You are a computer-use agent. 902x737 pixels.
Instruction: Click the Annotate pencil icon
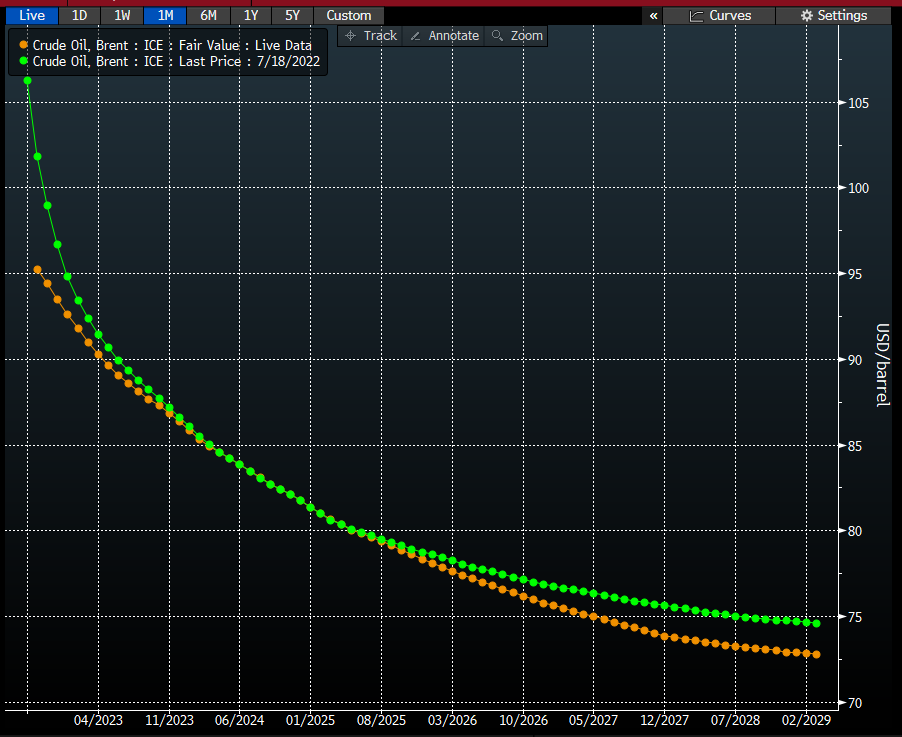pos(415,36)
